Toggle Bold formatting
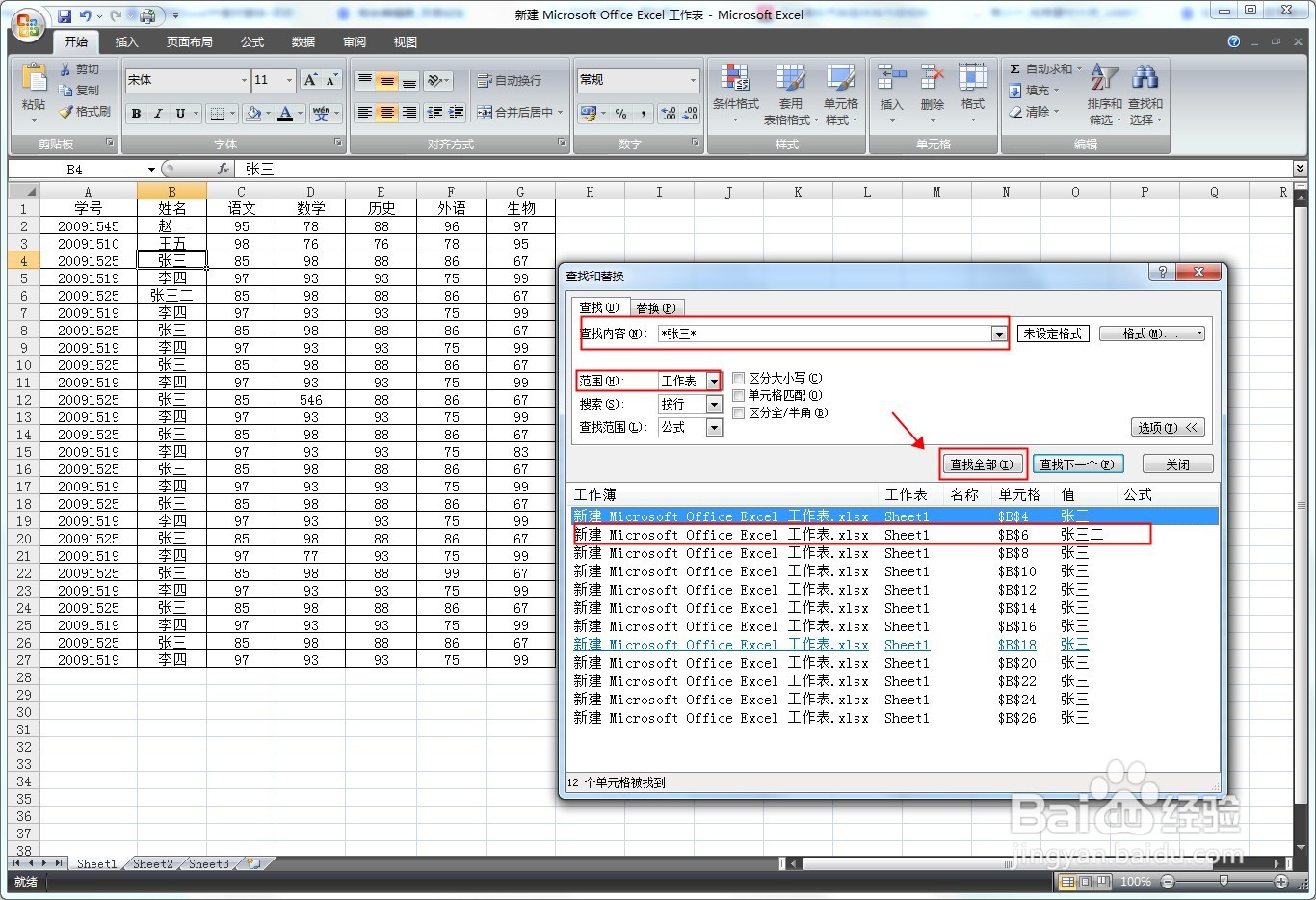Image resolution: width=1316 pixels, height=900 pixels. coord(136,114)
